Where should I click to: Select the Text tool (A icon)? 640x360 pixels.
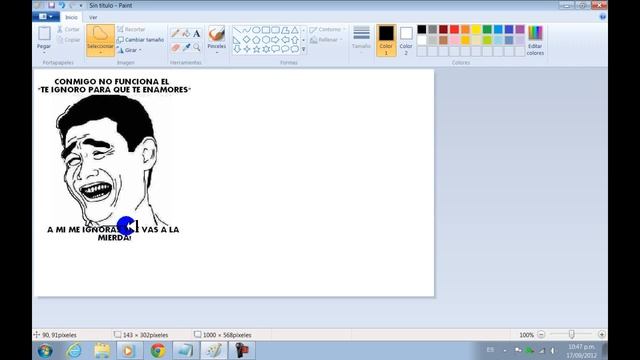click(196, 34)
